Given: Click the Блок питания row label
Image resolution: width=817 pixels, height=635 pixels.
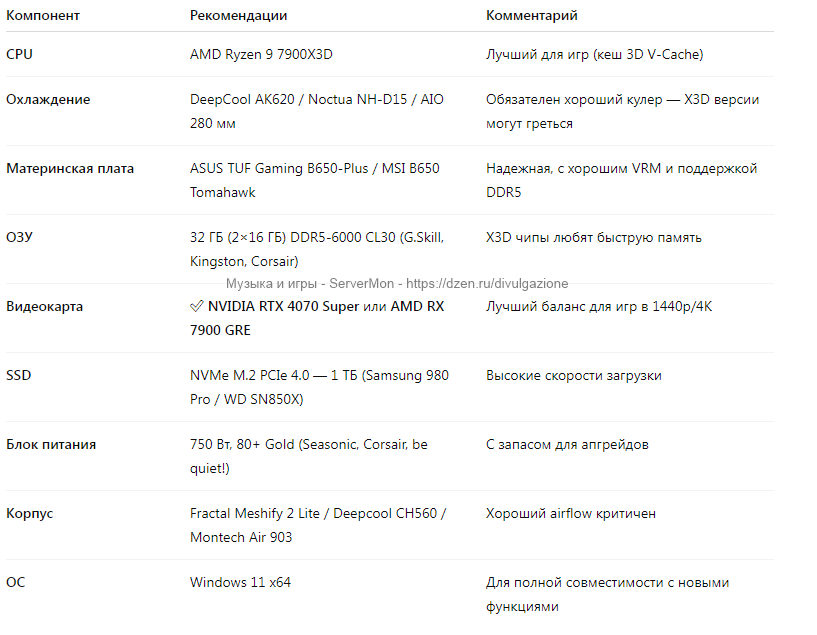Looking at the screenshot, I should 51,445.
